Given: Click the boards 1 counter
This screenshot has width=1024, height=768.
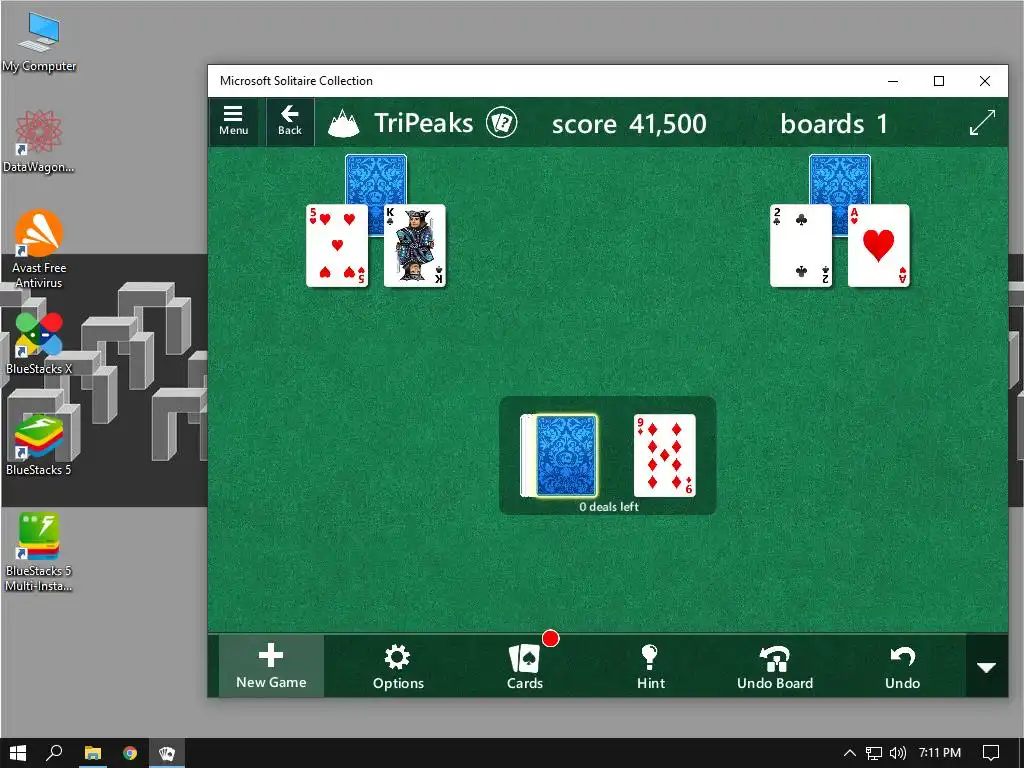Looking at the screenshot, I should 834,123.
